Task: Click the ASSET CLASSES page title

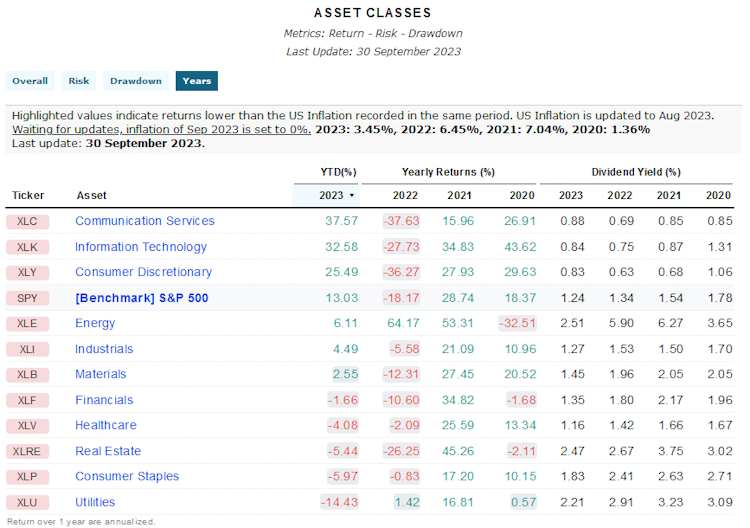Action: coord(373,13)
